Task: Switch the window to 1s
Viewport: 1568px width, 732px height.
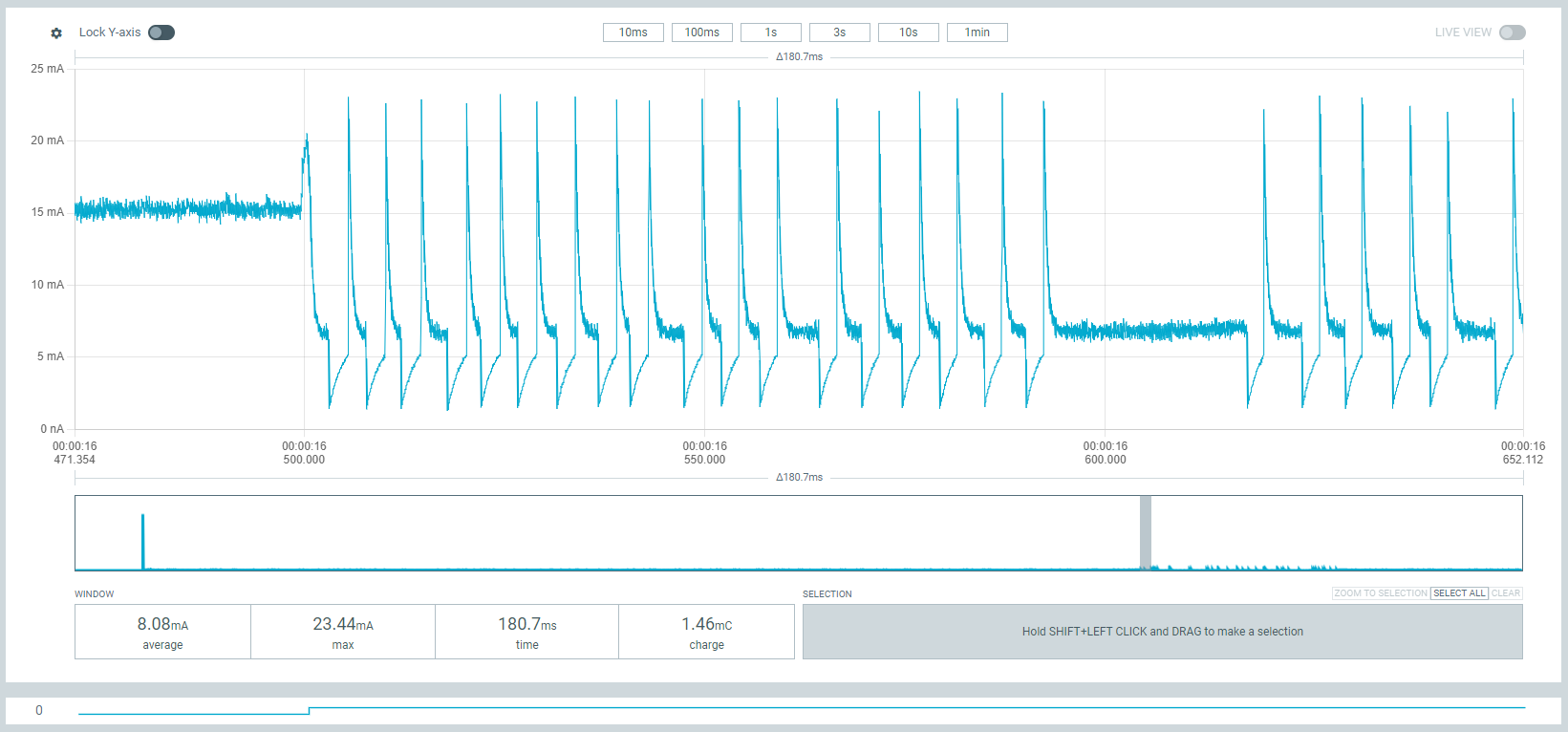Action: click(770, 32)
